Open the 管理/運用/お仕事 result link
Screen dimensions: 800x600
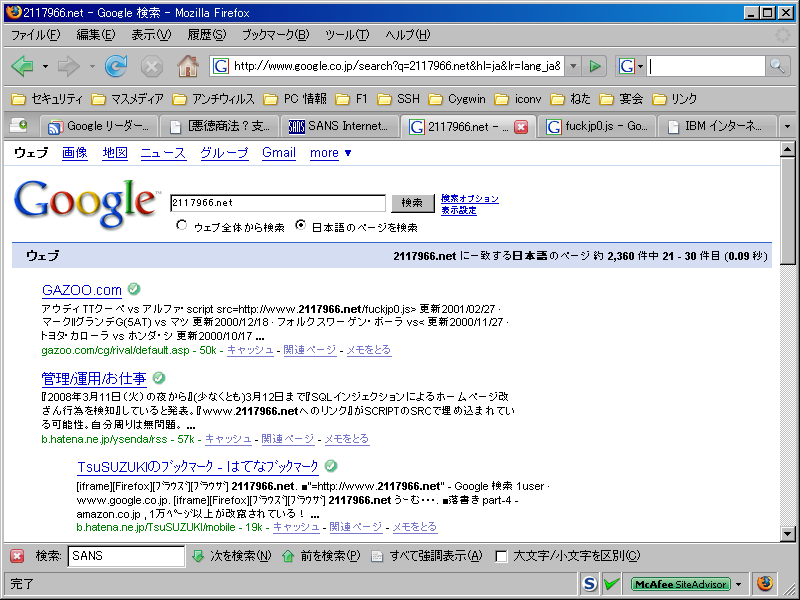tap(94, 379)
